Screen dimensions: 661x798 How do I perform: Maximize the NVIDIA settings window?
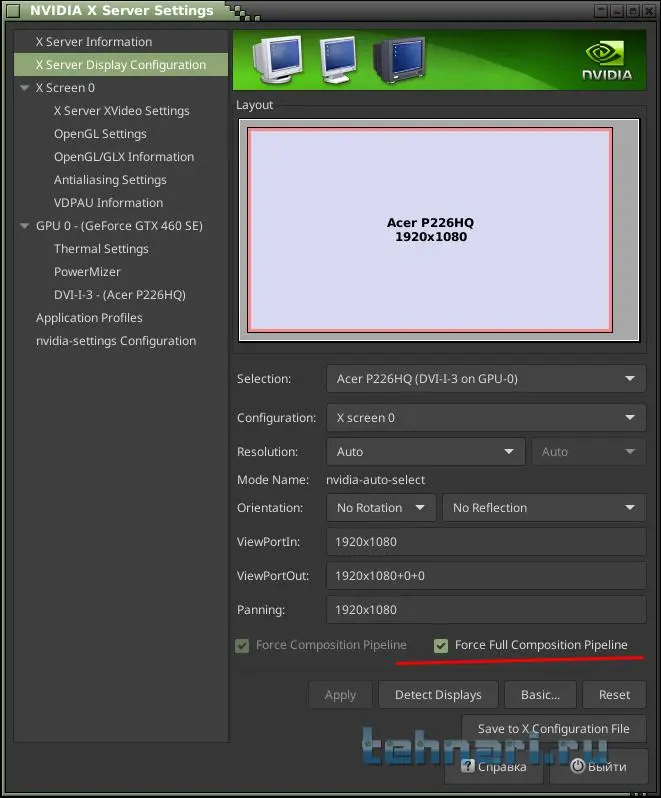[x=633, y=11]
